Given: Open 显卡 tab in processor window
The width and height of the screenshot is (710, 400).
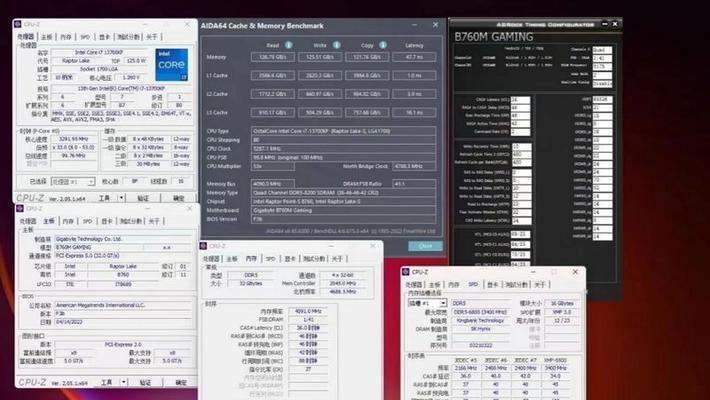Looking at the screenshot, I should 105,37.
